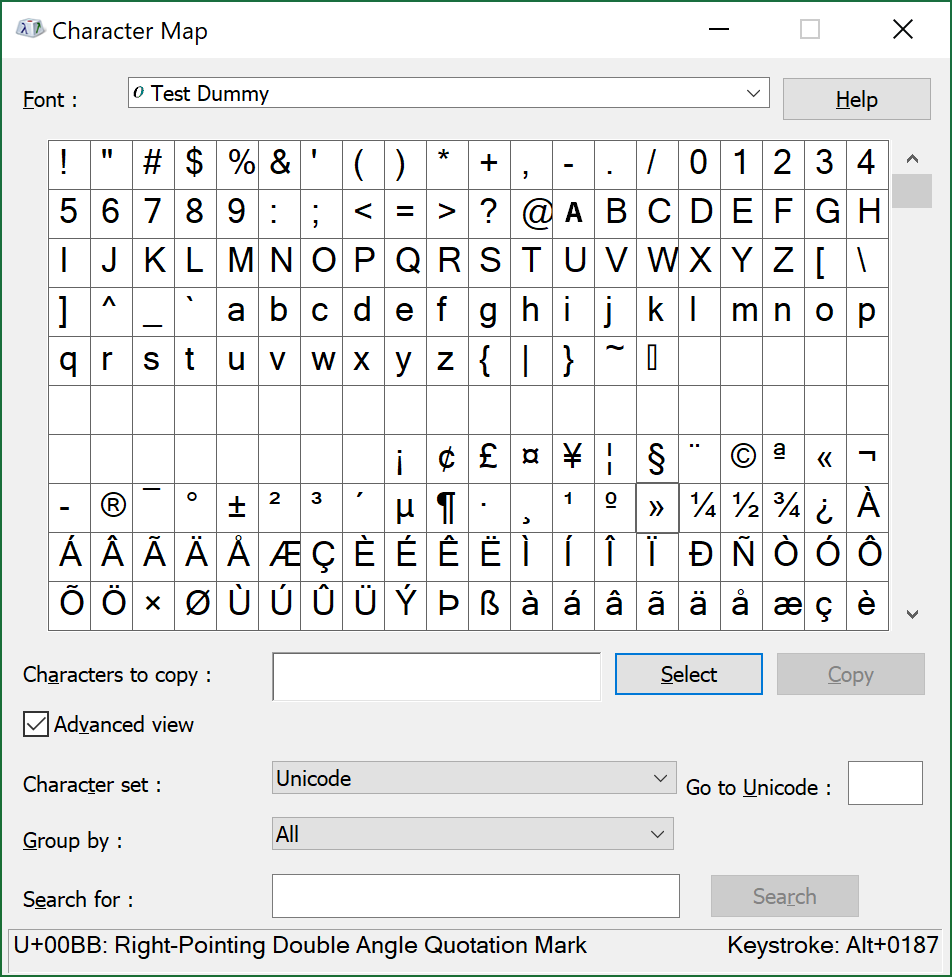Choose the thorn Þ character
This screenshot has width=952, height=977.
click(447, 606)
